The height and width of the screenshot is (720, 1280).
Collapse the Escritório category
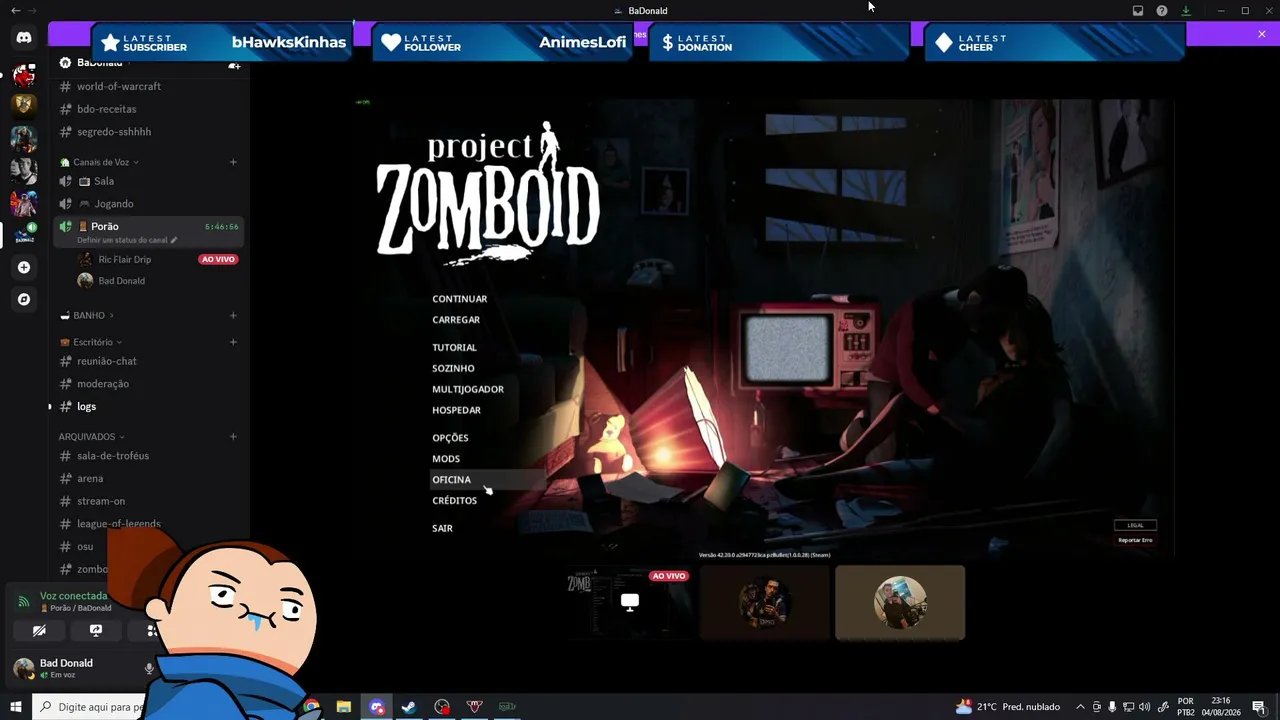[91, 342]
